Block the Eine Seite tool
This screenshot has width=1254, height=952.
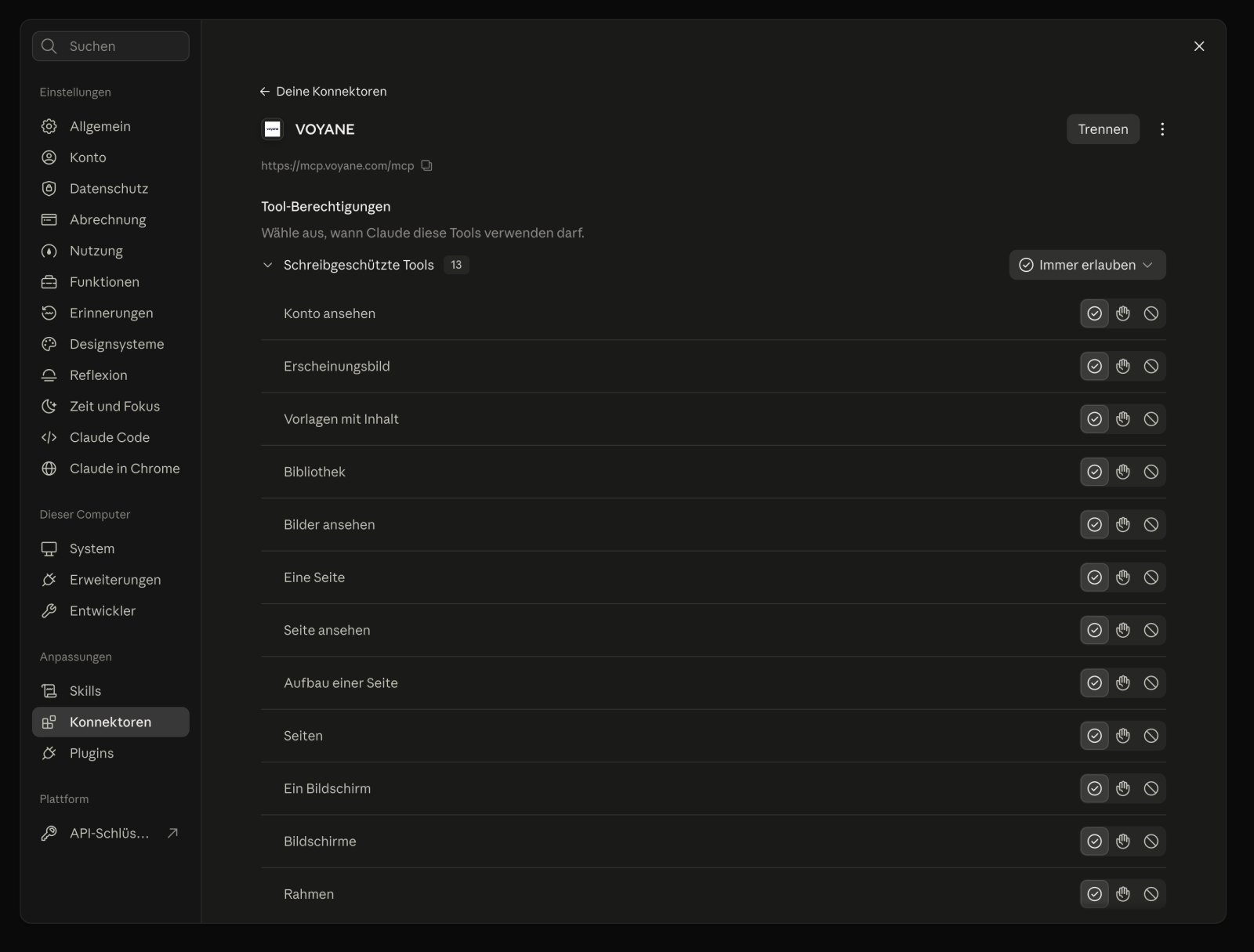pyautogui.click(x=1151, y=577)
